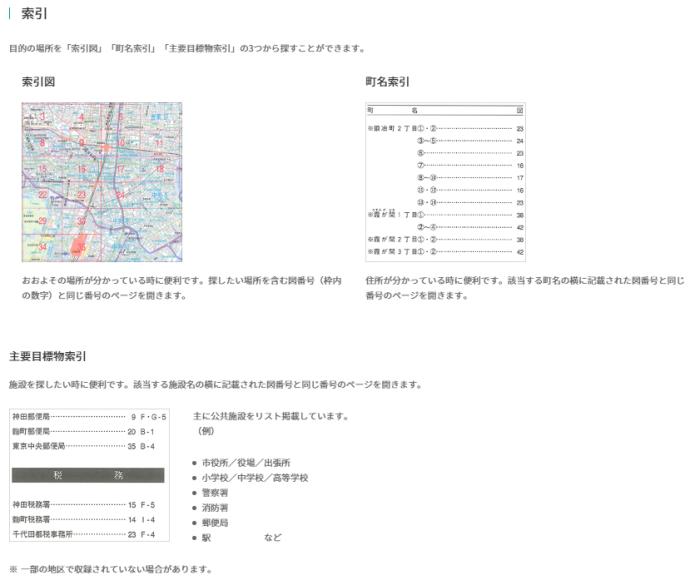The height and width of the screenshot is (585, 700).
Task: Click the 東京中央郵便局 row with 35 B-4
Action: click(x=83, y=446)
